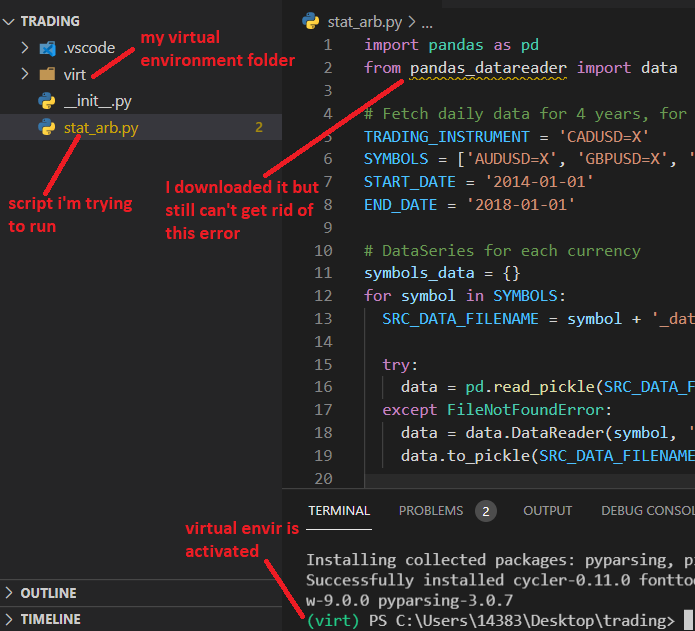
Task: Expand the .vscode folder chevron
Action: [25, 48]
